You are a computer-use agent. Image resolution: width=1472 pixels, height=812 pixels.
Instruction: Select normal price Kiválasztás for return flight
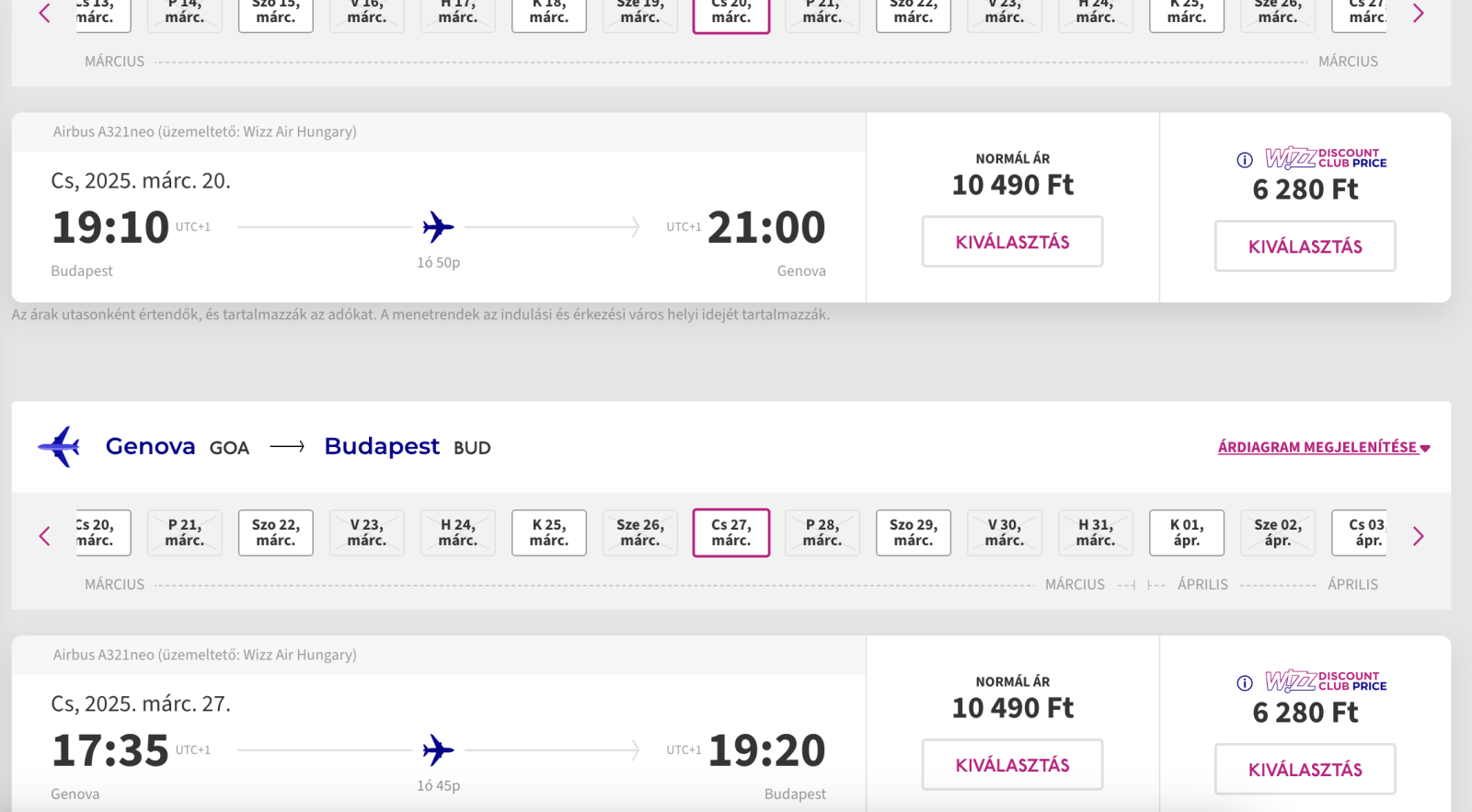tap(1012, 765)
